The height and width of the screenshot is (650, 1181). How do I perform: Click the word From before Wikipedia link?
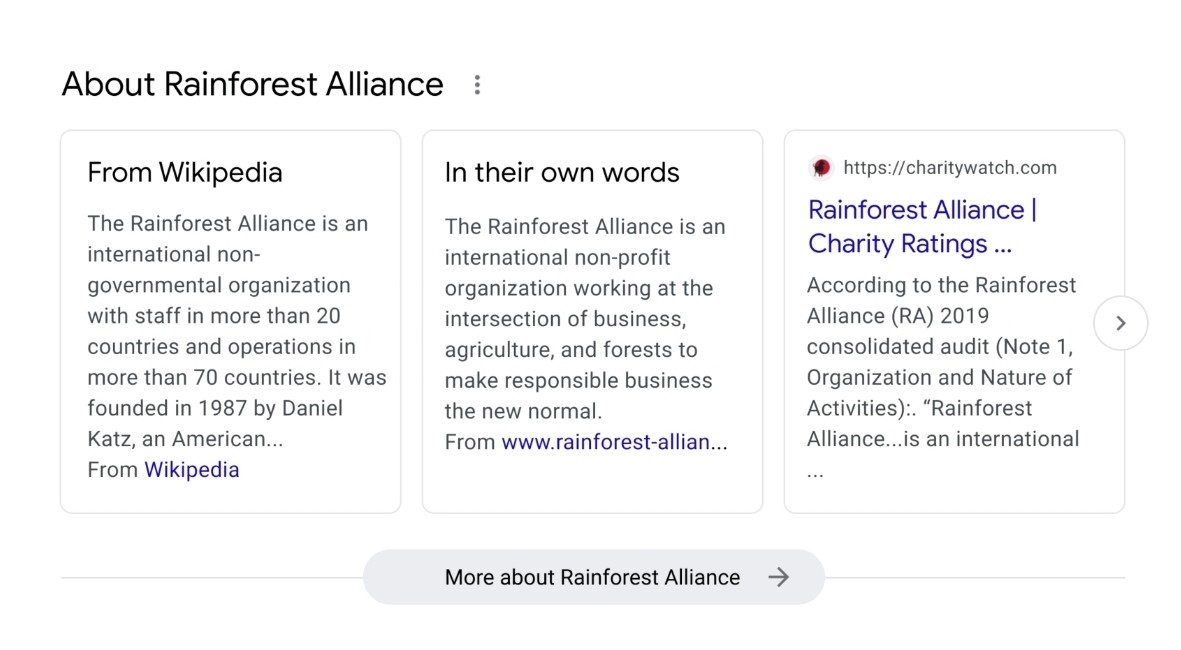pyautogui.click(x=112, y=470)
